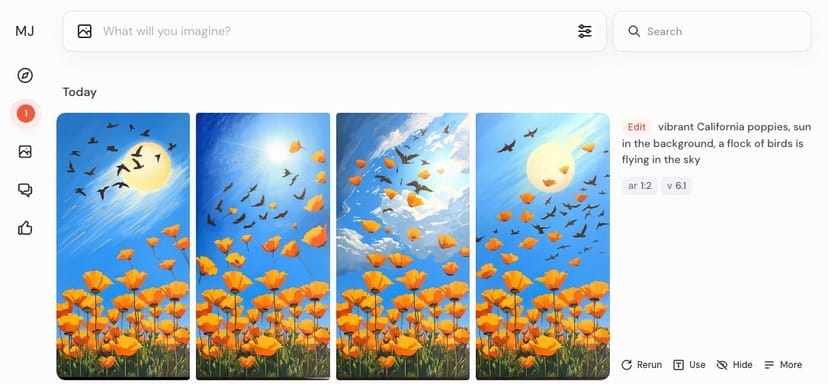This screenshot has width=828, height=384.
Task: Open third image with white clouds
Action: click(403, 246)
